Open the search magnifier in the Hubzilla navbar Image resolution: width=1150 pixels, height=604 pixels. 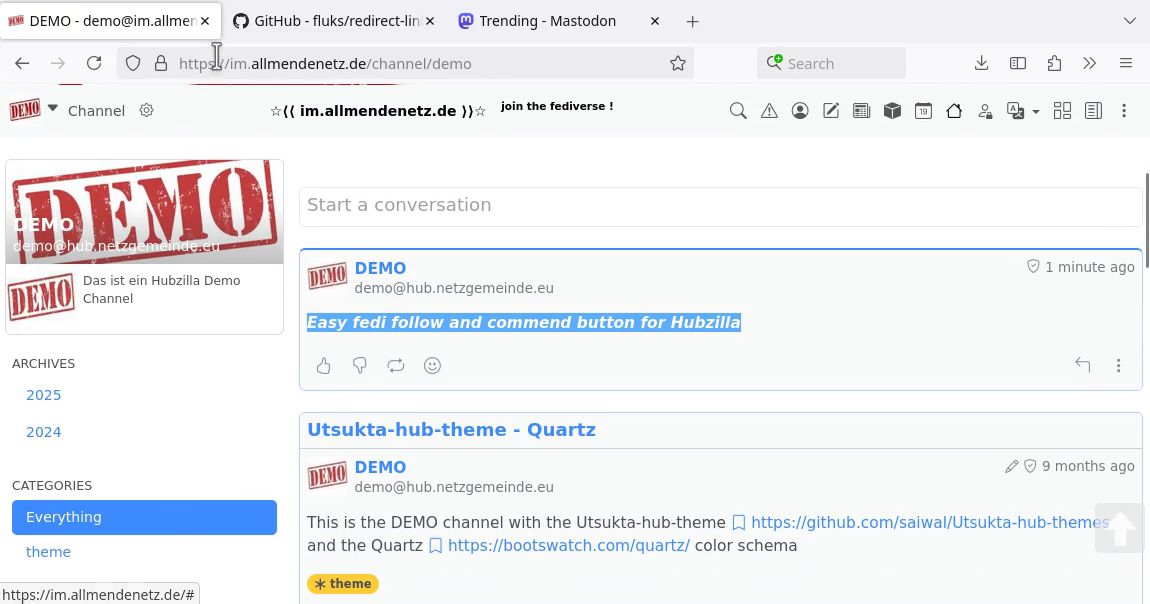coord(738,111)
